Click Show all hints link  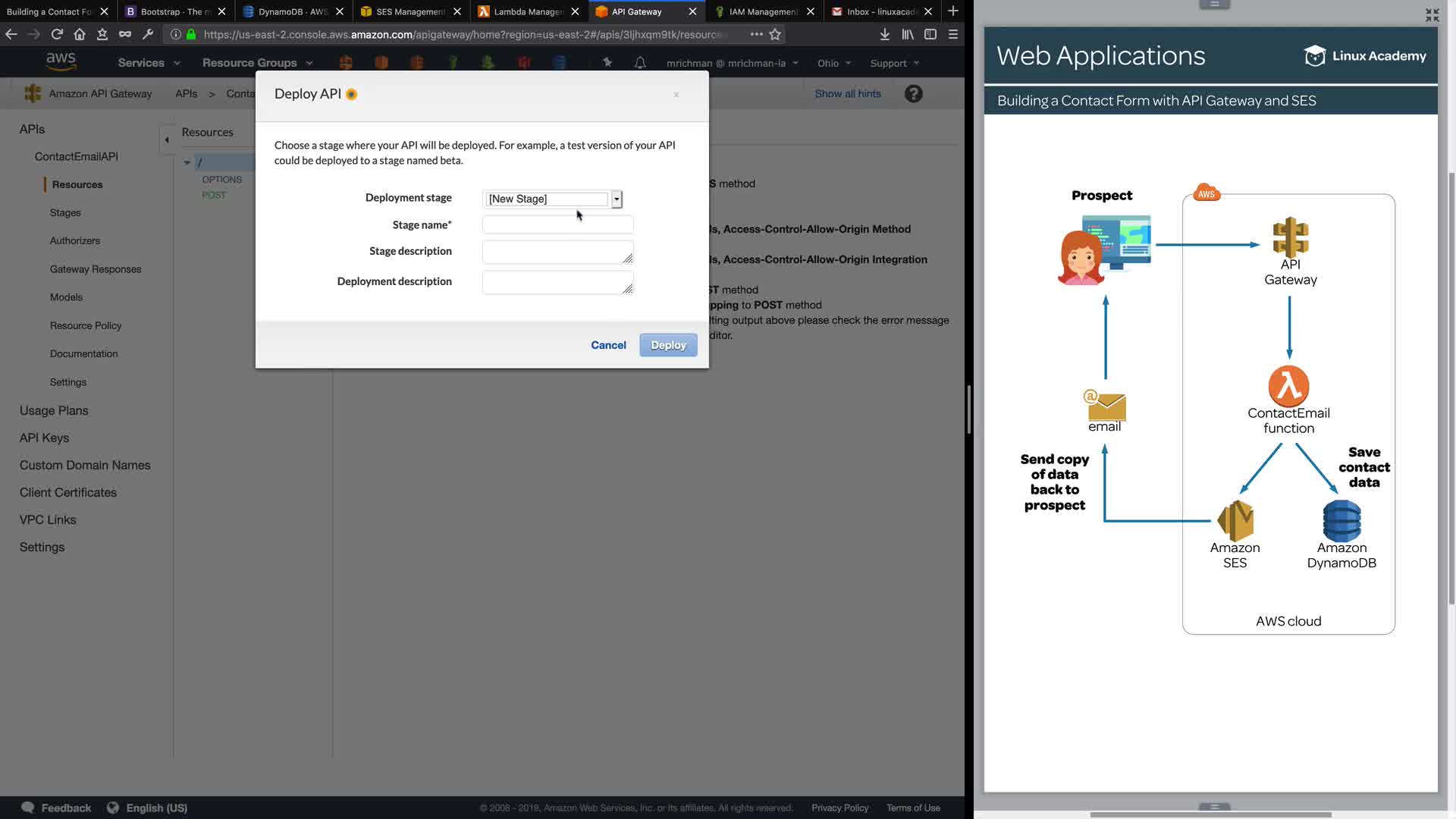coord(848,94)
